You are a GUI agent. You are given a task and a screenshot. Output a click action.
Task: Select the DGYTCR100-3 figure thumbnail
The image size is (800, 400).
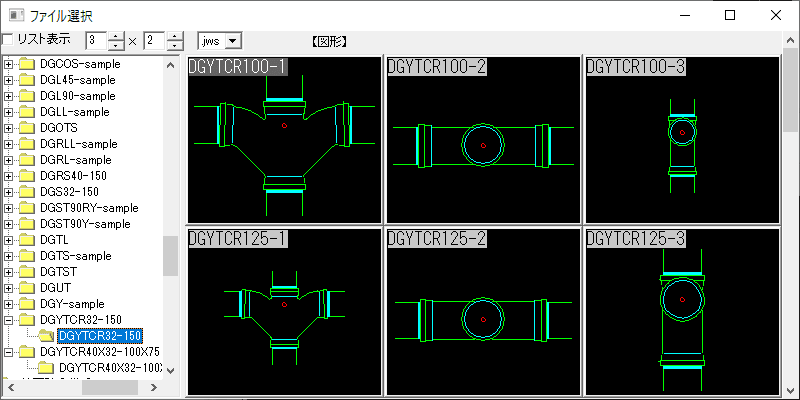point(682,140)
